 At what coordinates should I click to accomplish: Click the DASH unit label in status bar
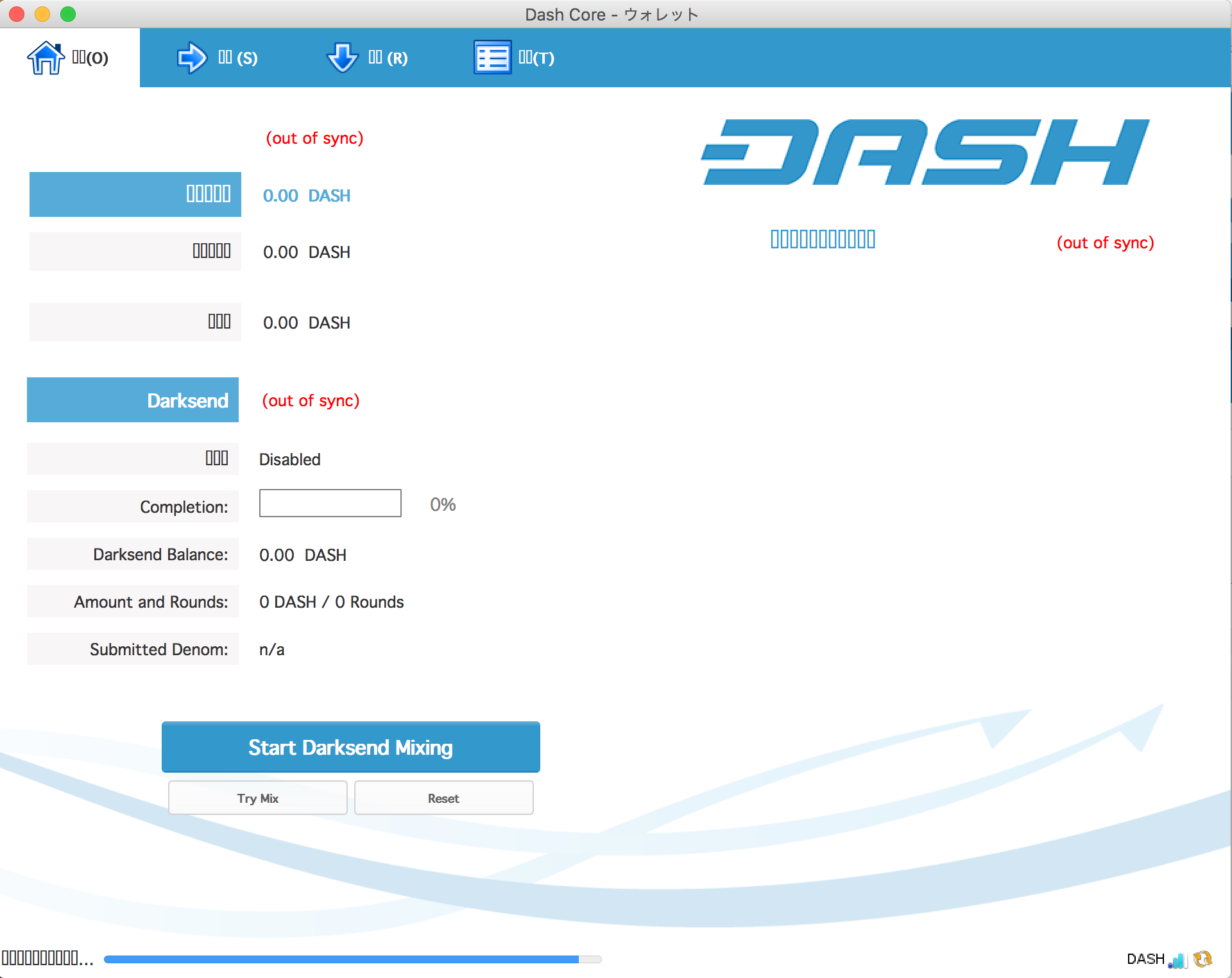pos(1145,959)
